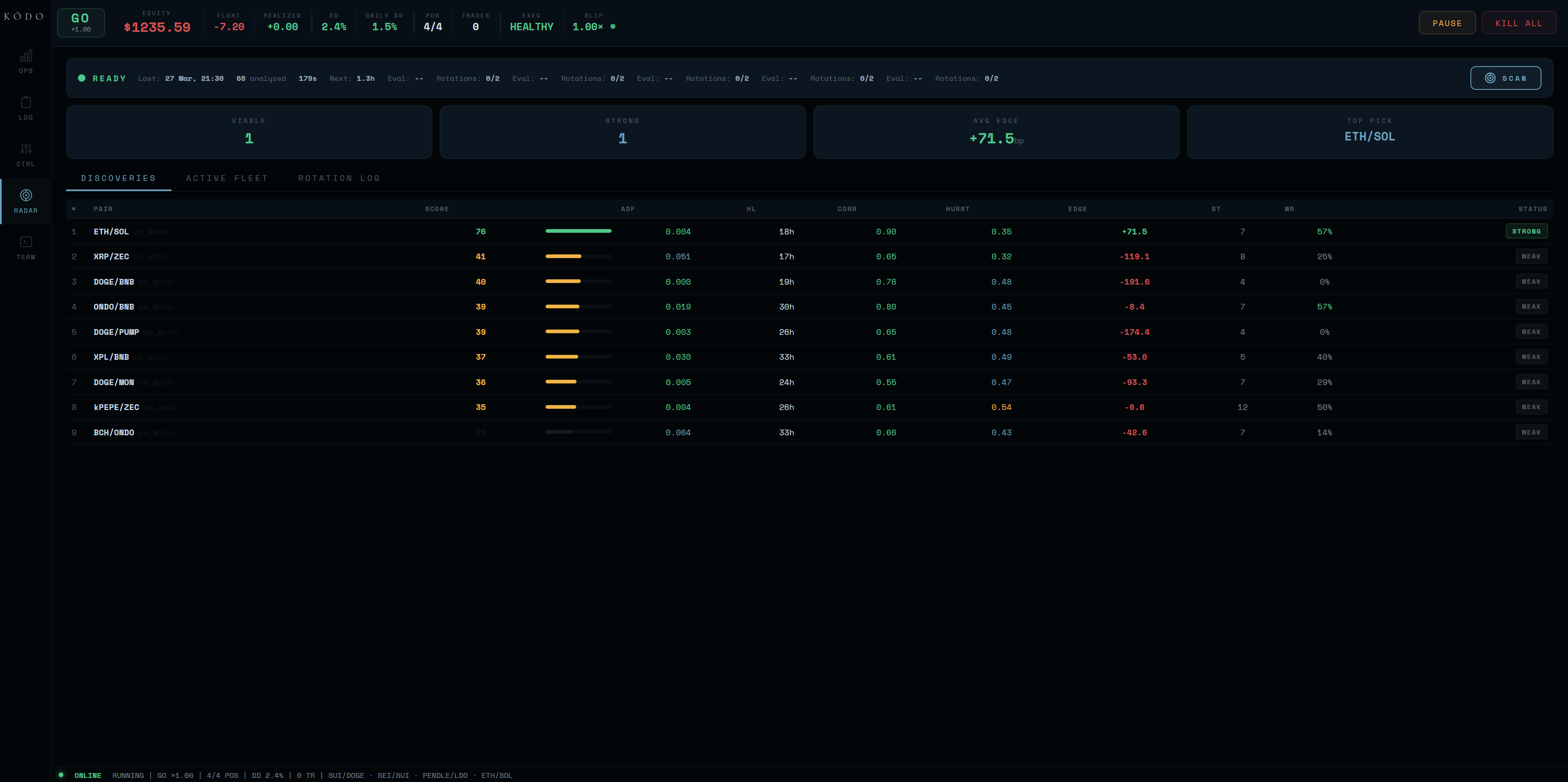This screenshot has width=1568, height=782.
Task: Select the LOG icon in the sidebar
Action: 26,108
